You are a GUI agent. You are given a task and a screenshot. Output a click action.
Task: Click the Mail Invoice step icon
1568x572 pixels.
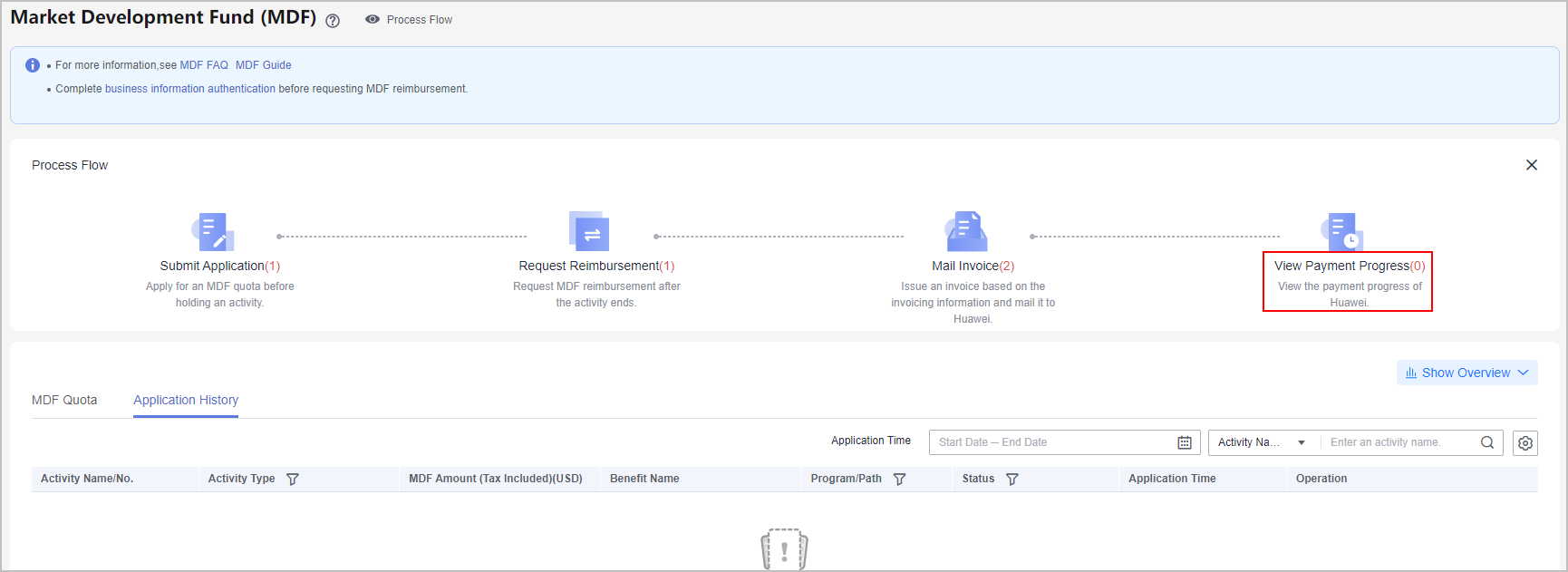click(966, 232)
